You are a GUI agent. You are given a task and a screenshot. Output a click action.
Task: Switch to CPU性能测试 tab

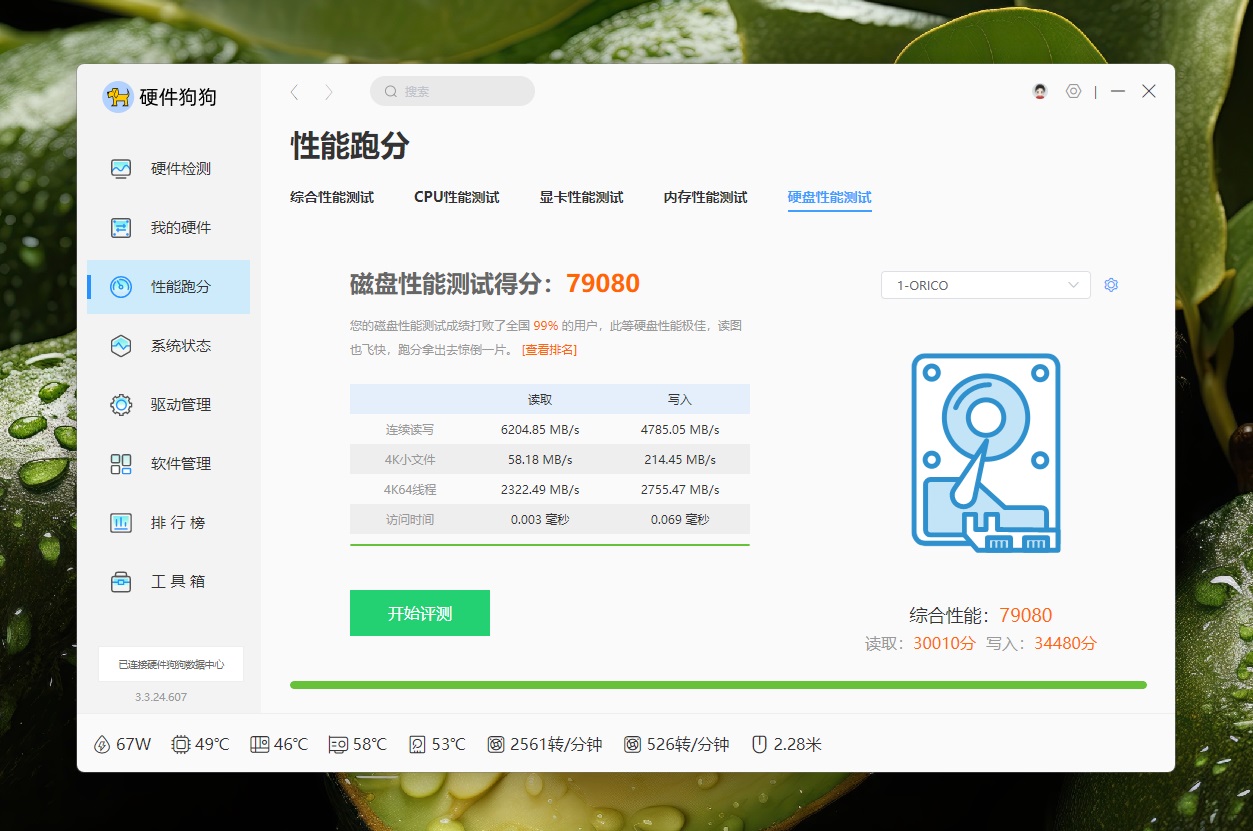coord(457,197)
